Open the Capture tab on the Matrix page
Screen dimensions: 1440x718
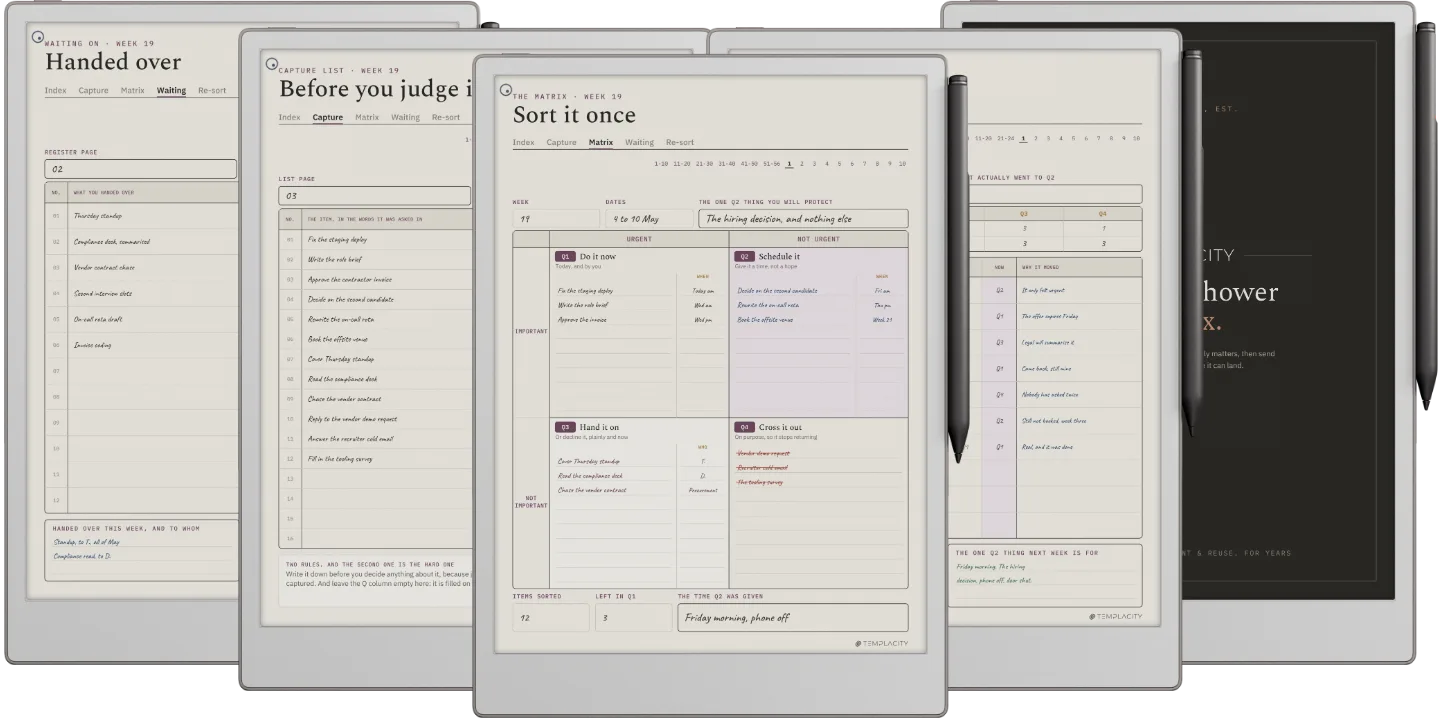561,143
